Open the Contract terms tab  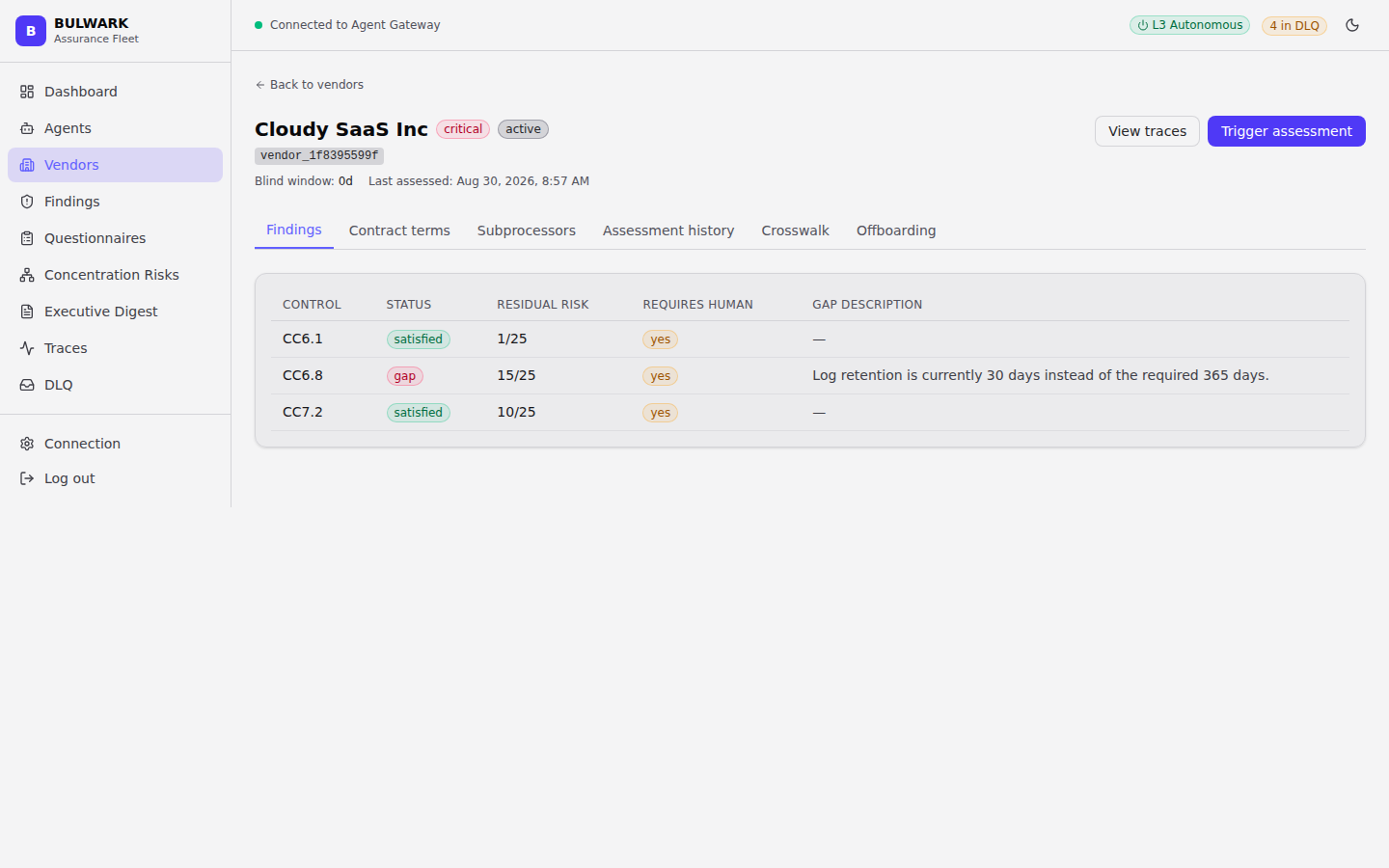(399, 231)
